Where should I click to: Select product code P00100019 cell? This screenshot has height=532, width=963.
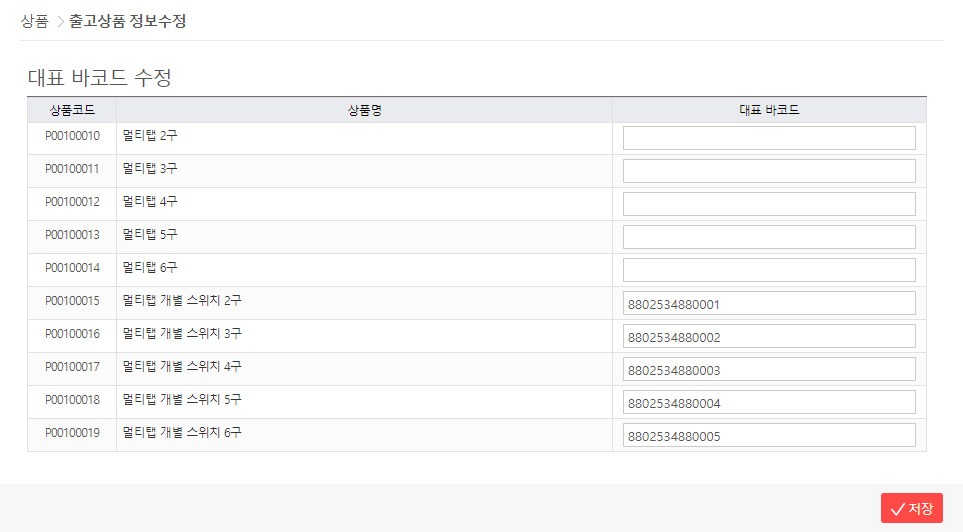tap(72, 433)
